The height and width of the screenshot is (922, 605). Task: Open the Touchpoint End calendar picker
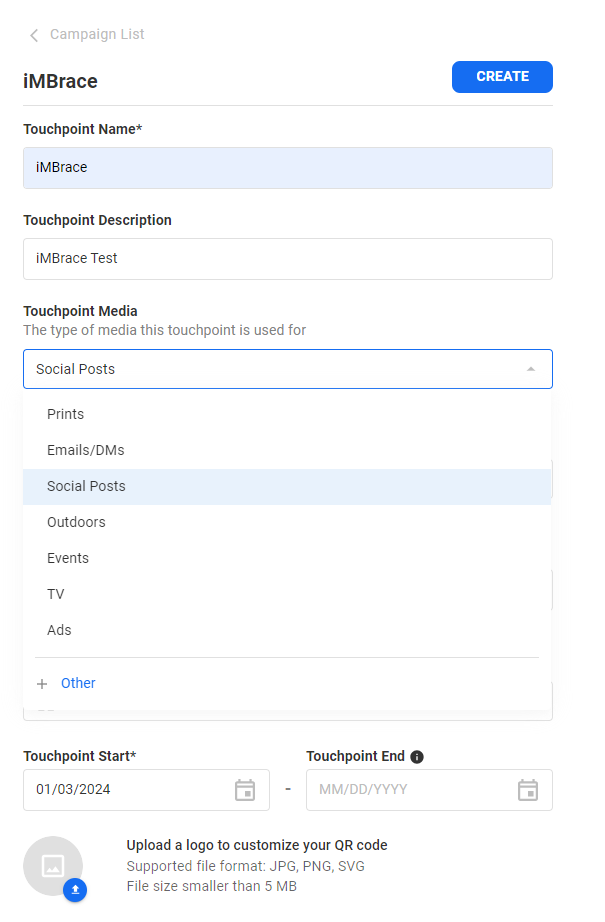[528, 790]
